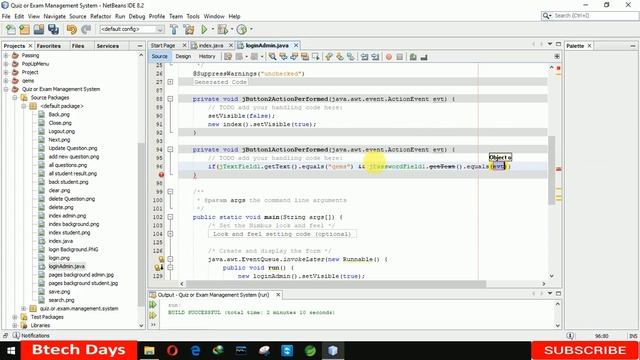Select the Source view button

pyautogui.click(x=160, y=56)
